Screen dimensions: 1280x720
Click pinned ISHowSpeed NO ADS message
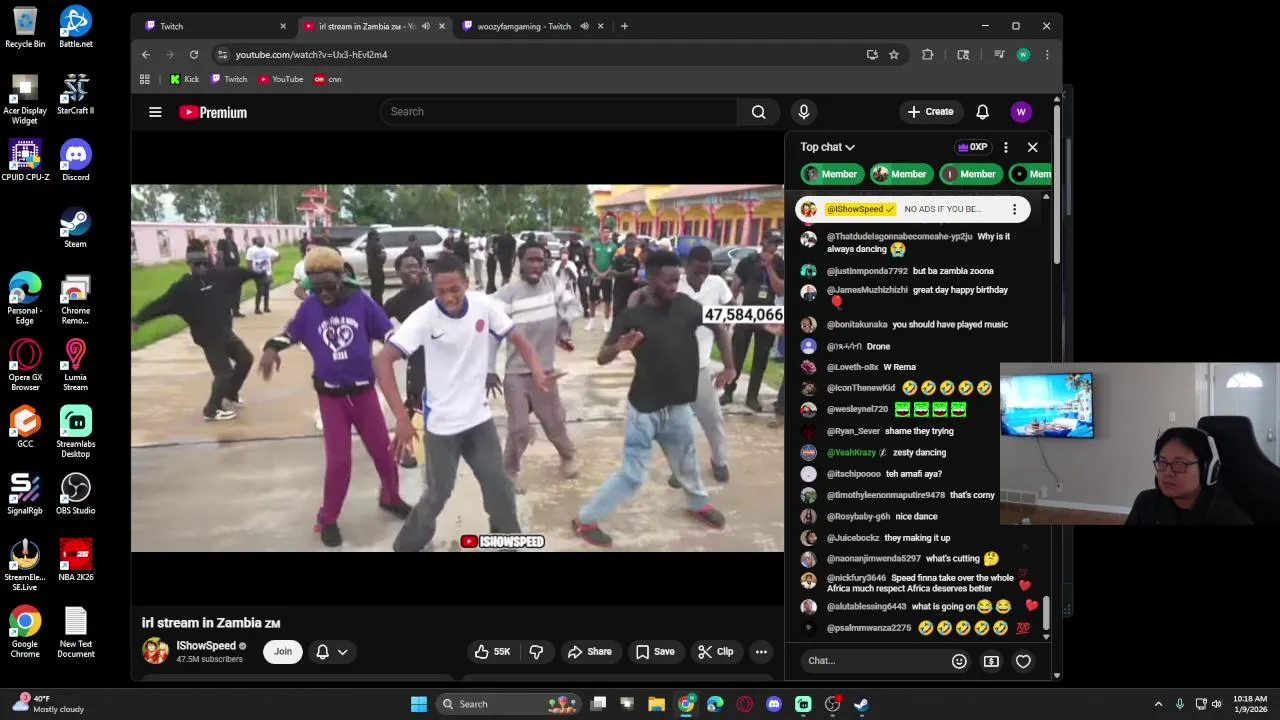point(914,209)
